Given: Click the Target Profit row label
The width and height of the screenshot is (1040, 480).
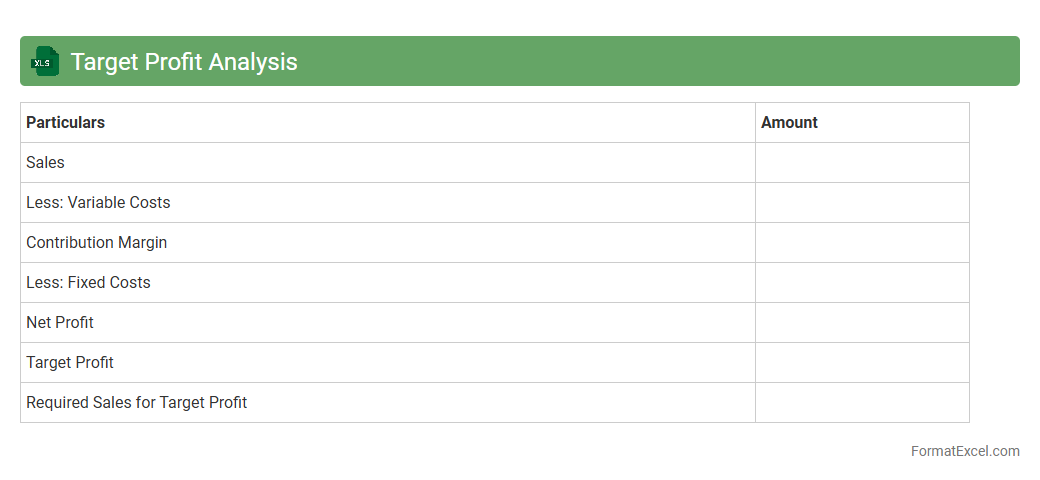Looking at the screenshot, I should point(70,362).
